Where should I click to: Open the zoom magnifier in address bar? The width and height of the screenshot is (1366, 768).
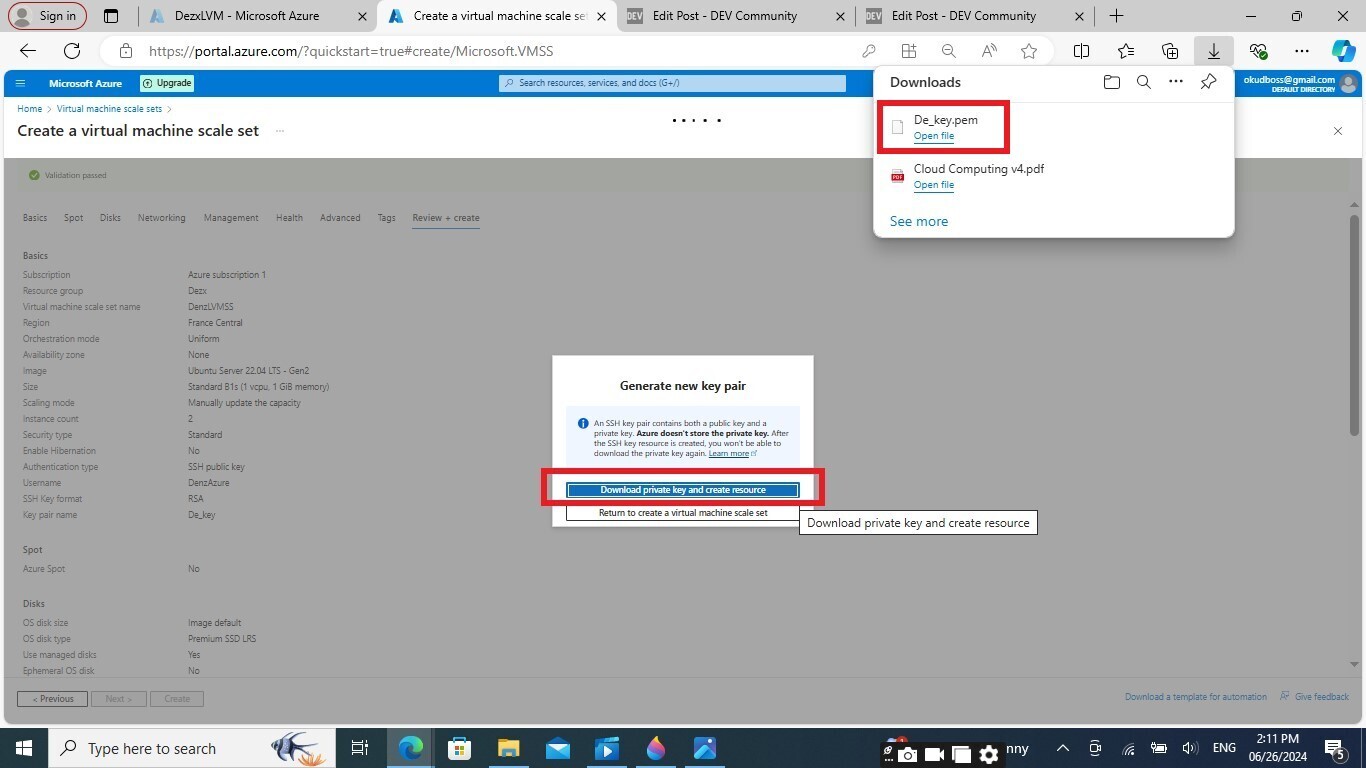point(948,51)
